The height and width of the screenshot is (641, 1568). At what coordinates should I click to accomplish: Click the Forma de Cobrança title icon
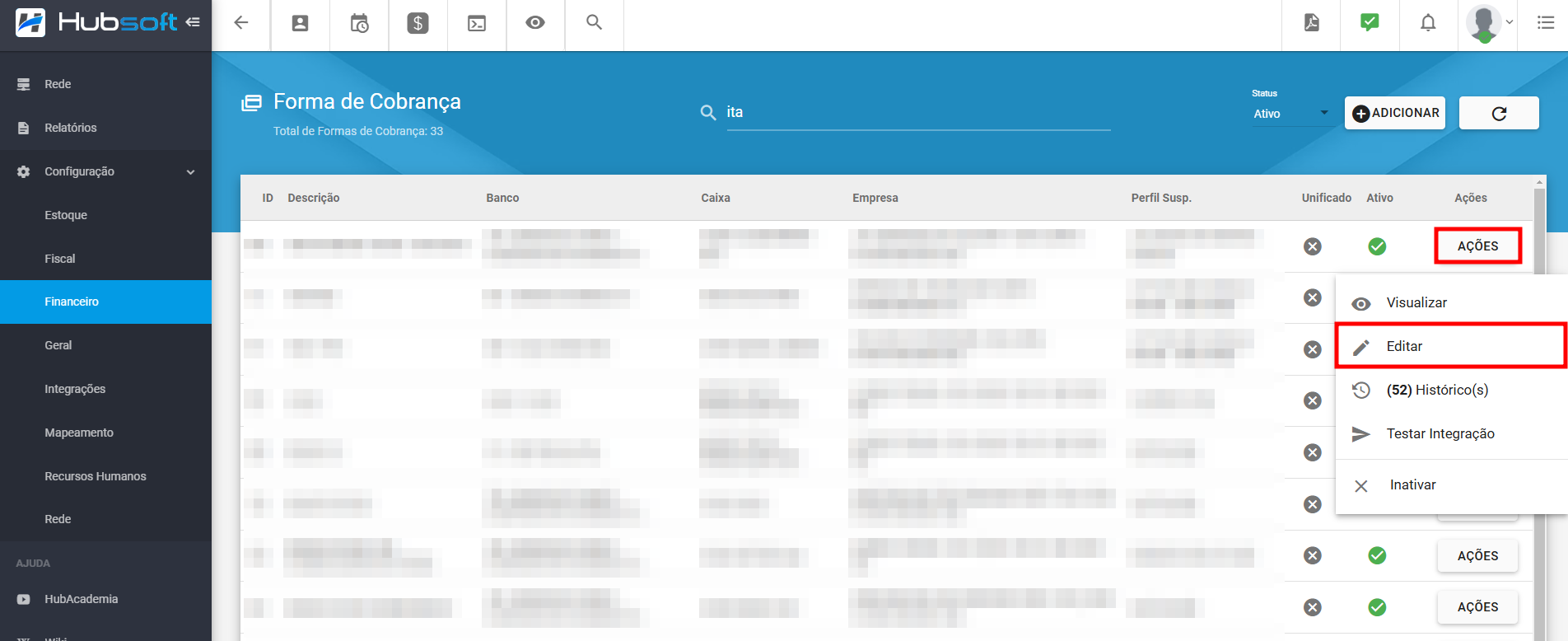[x=251, y=102]
